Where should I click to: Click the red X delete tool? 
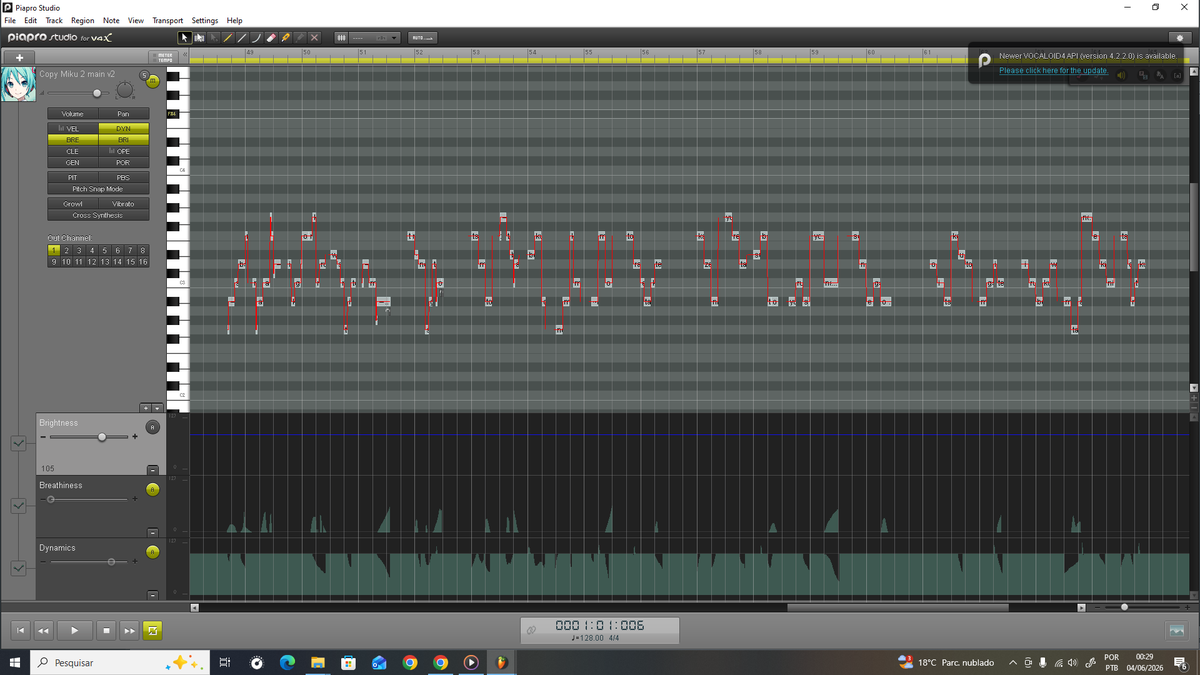[x=314, y=38]
